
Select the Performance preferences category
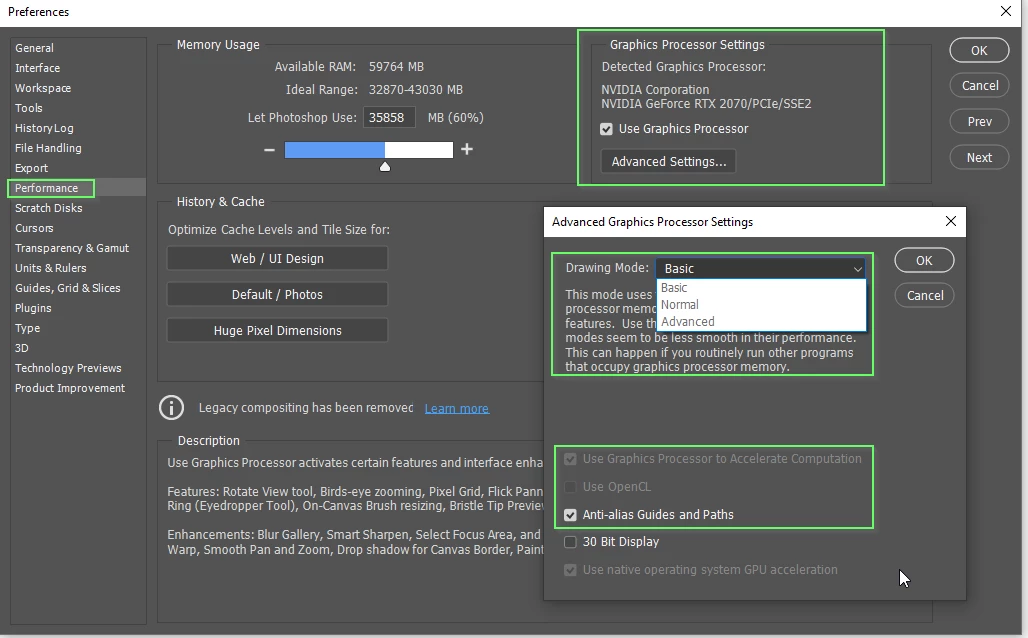tap(47, 188)
